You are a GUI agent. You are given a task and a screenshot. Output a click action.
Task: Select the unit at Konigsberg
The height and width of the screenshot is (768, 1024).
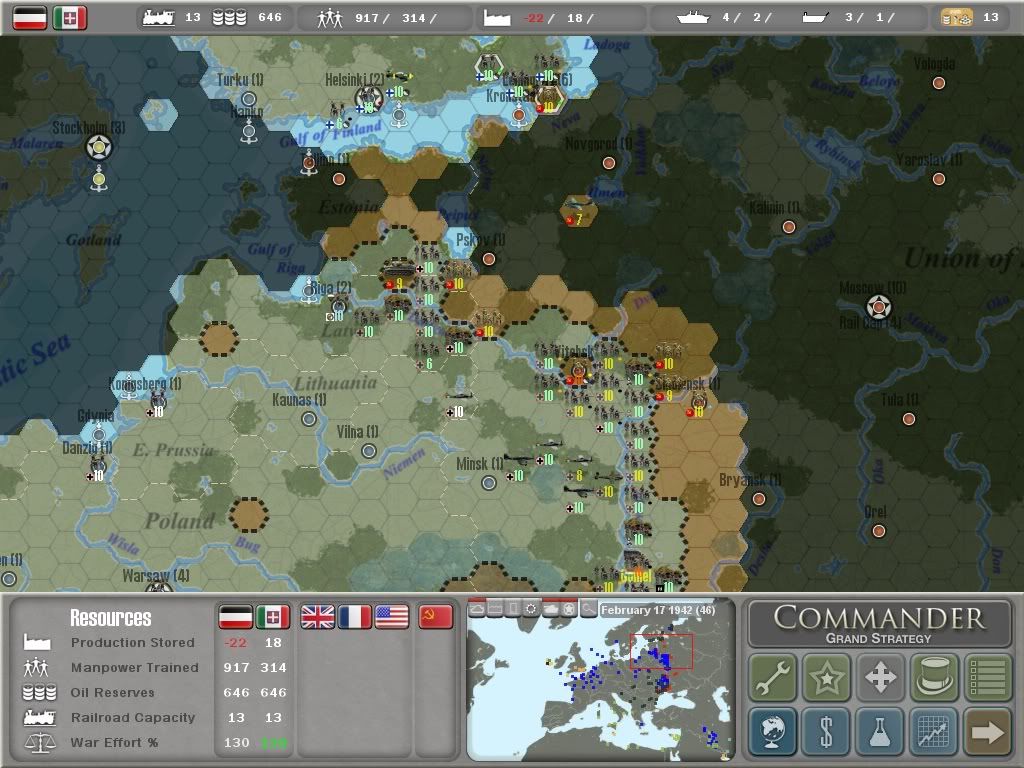click(158, 402)
